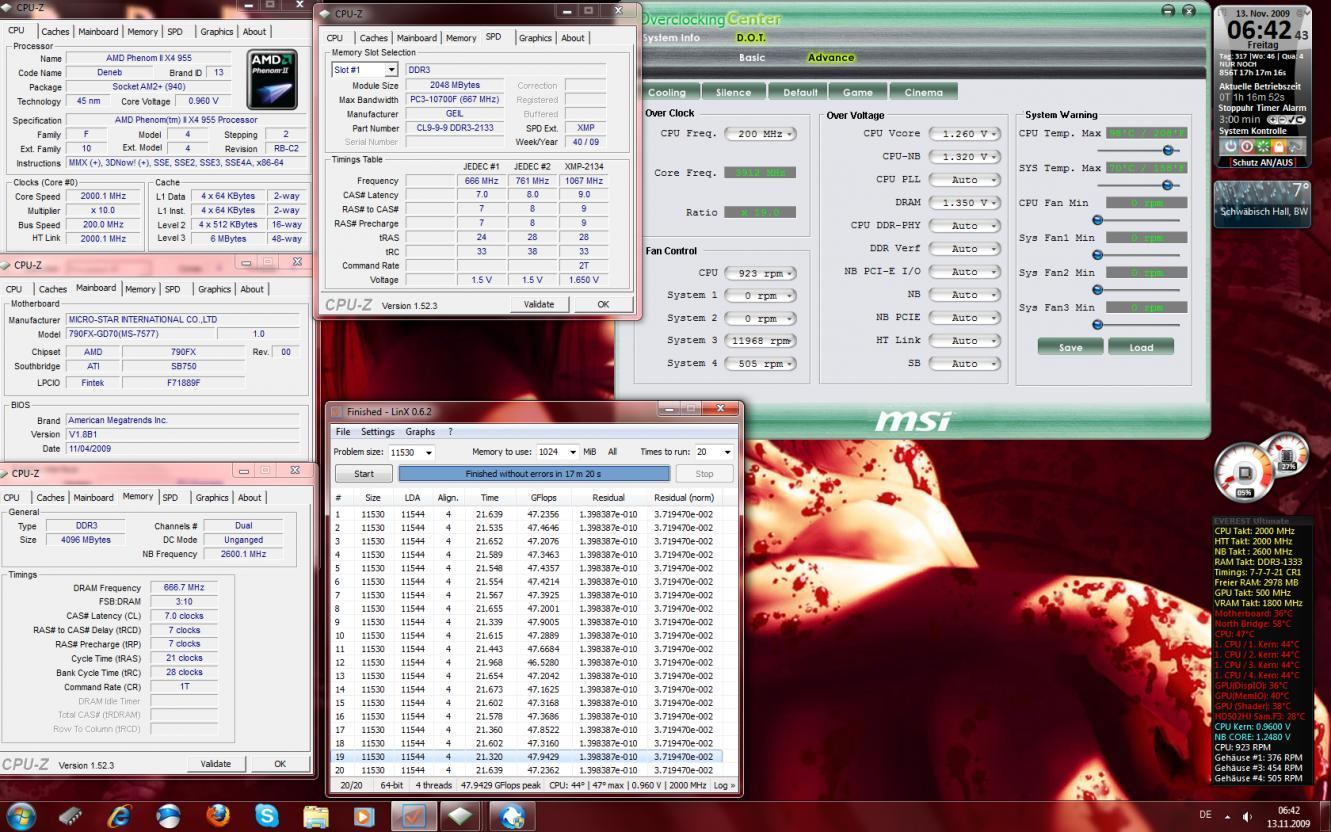Click the grey user-switch icon in System Kontrolle gadget
The height and width of the screenshot is (832, 1331).
click(x=1295, y=146)
